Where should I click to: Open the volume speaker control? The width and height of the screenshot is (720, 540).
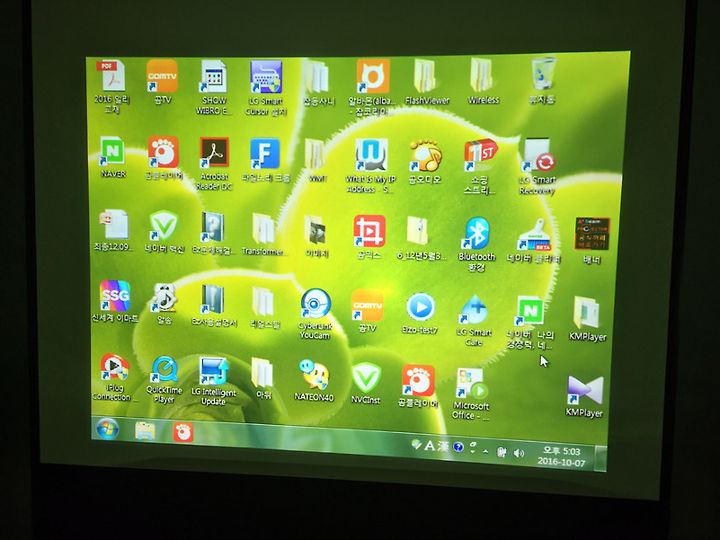click(519, 453)
